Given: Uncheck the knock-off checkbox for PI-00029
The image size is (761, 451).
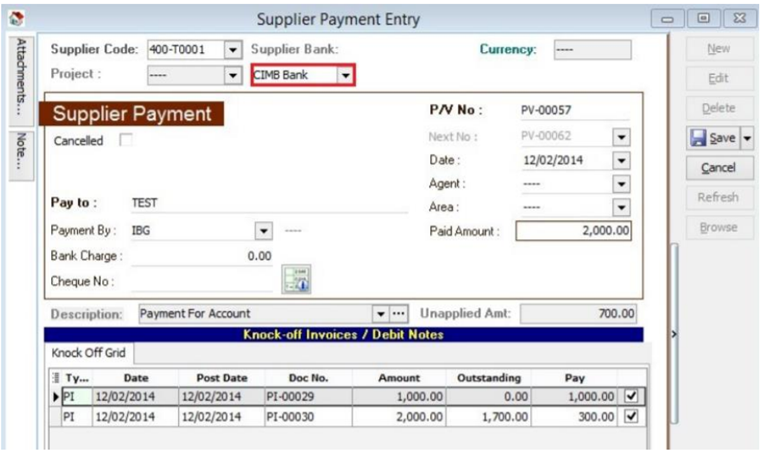Looking at the screenshot, I should point(630,397).
